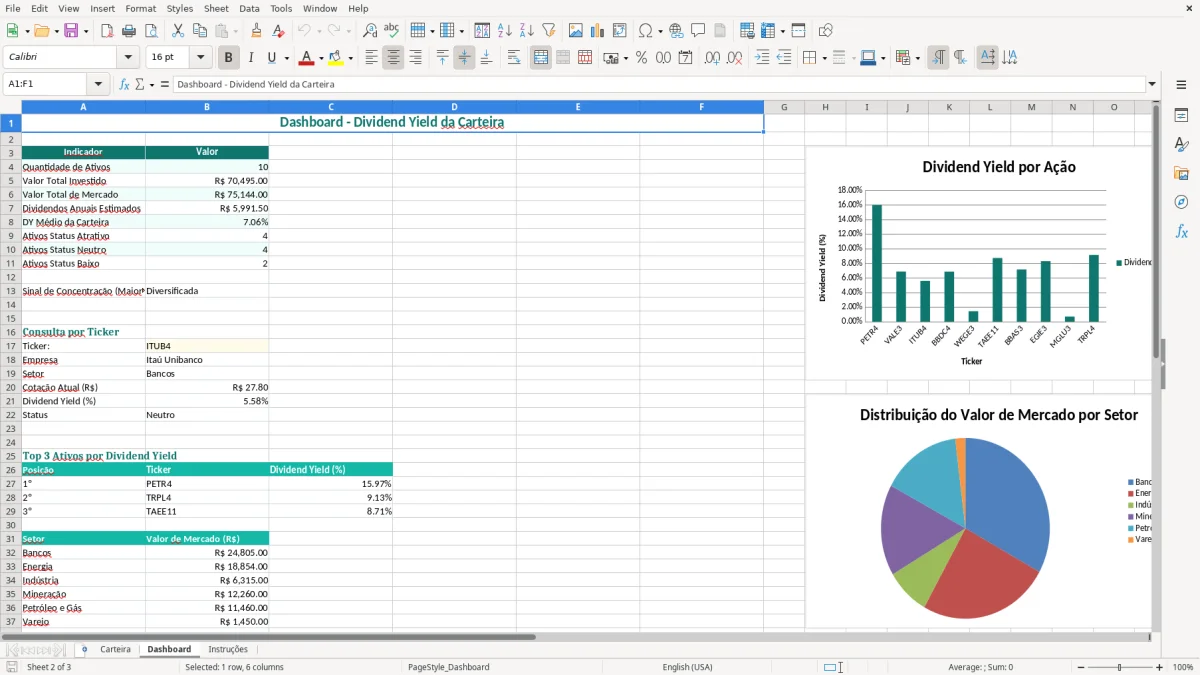Screen dimensions: 1200x675
Task: Click the formula input line
Action: click(660, 84)
